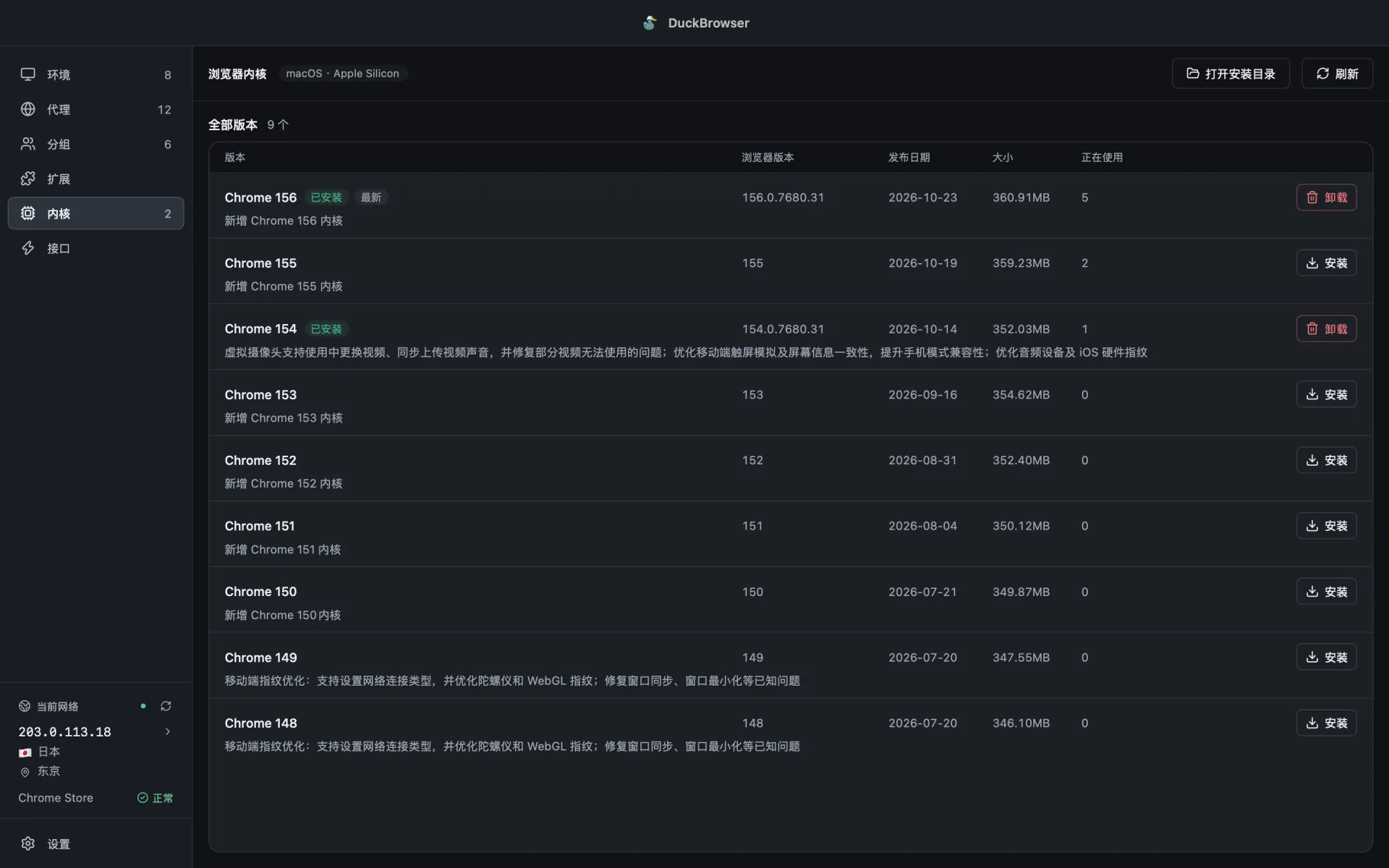The image size is (1389, 868).
Task: Click 卸载 label for Chrome 154
Action: [x=1336, y=329]
